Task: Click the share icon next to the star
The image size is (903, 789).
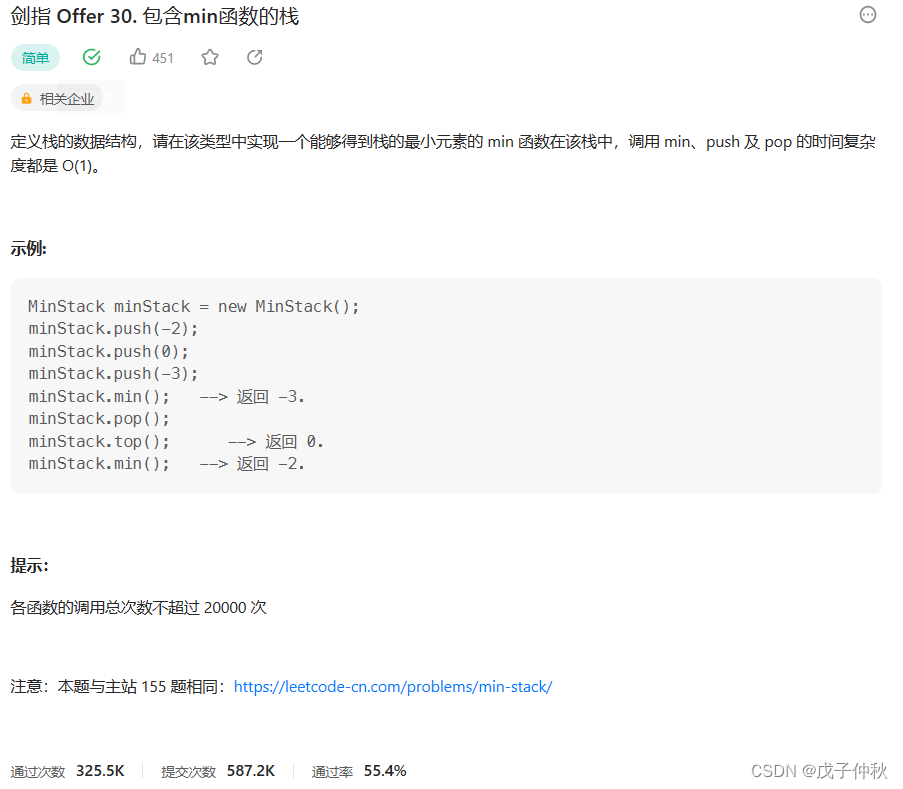Action: pyautogui.click(x=254, y=57)
